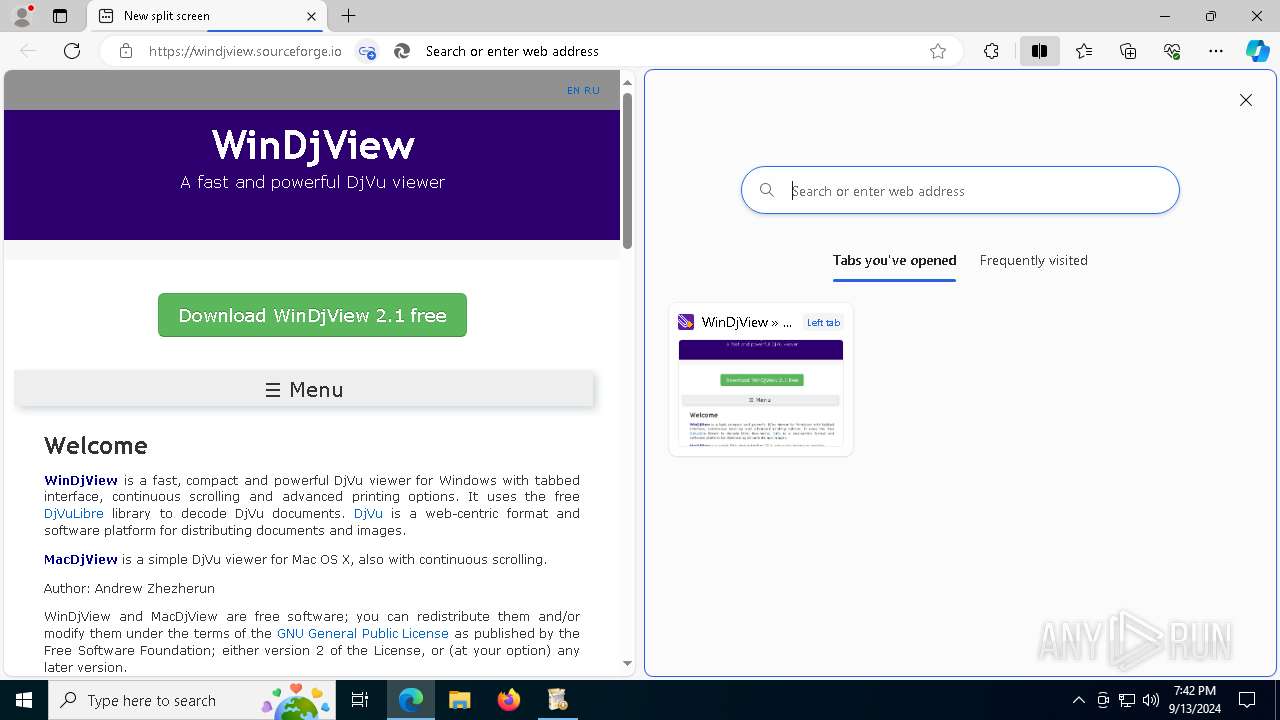
Task: Open the WinDjView link in welcome text
Action: click(x=81, y=480)
